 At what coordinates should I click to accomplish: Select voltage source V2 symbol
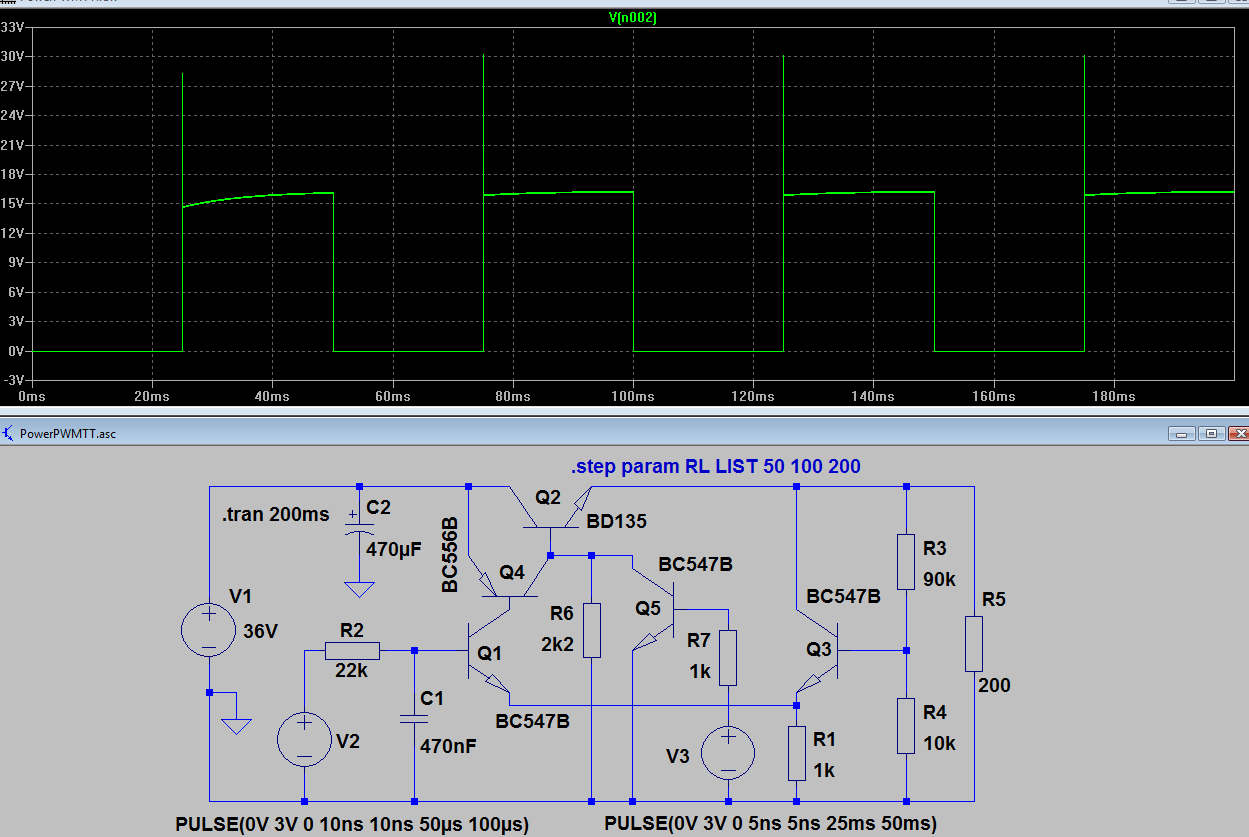305,740
